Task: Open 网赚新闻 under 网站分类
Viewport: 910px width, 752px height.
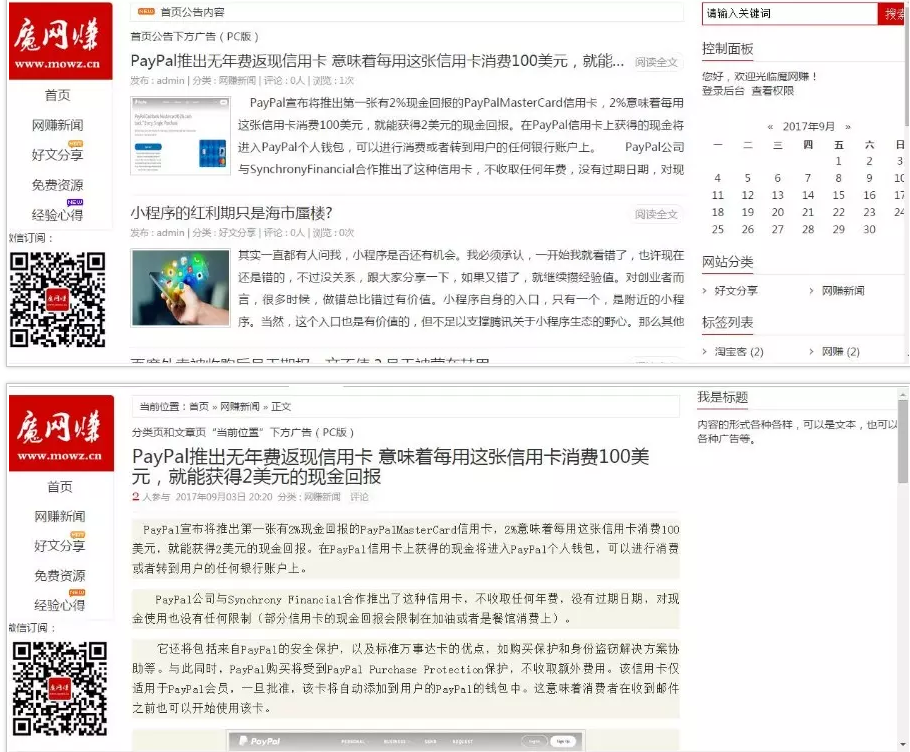Action: pyautogui.click(x=843, y=291)
